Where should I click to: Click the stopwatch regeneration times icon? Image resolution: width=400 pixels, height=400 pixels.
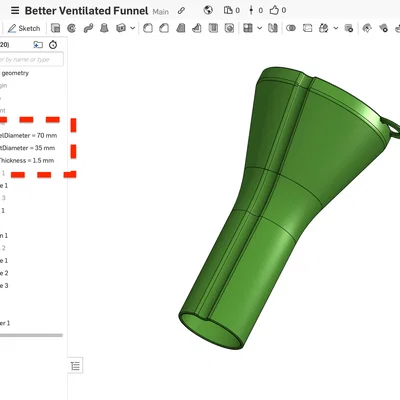coord(53,45)
